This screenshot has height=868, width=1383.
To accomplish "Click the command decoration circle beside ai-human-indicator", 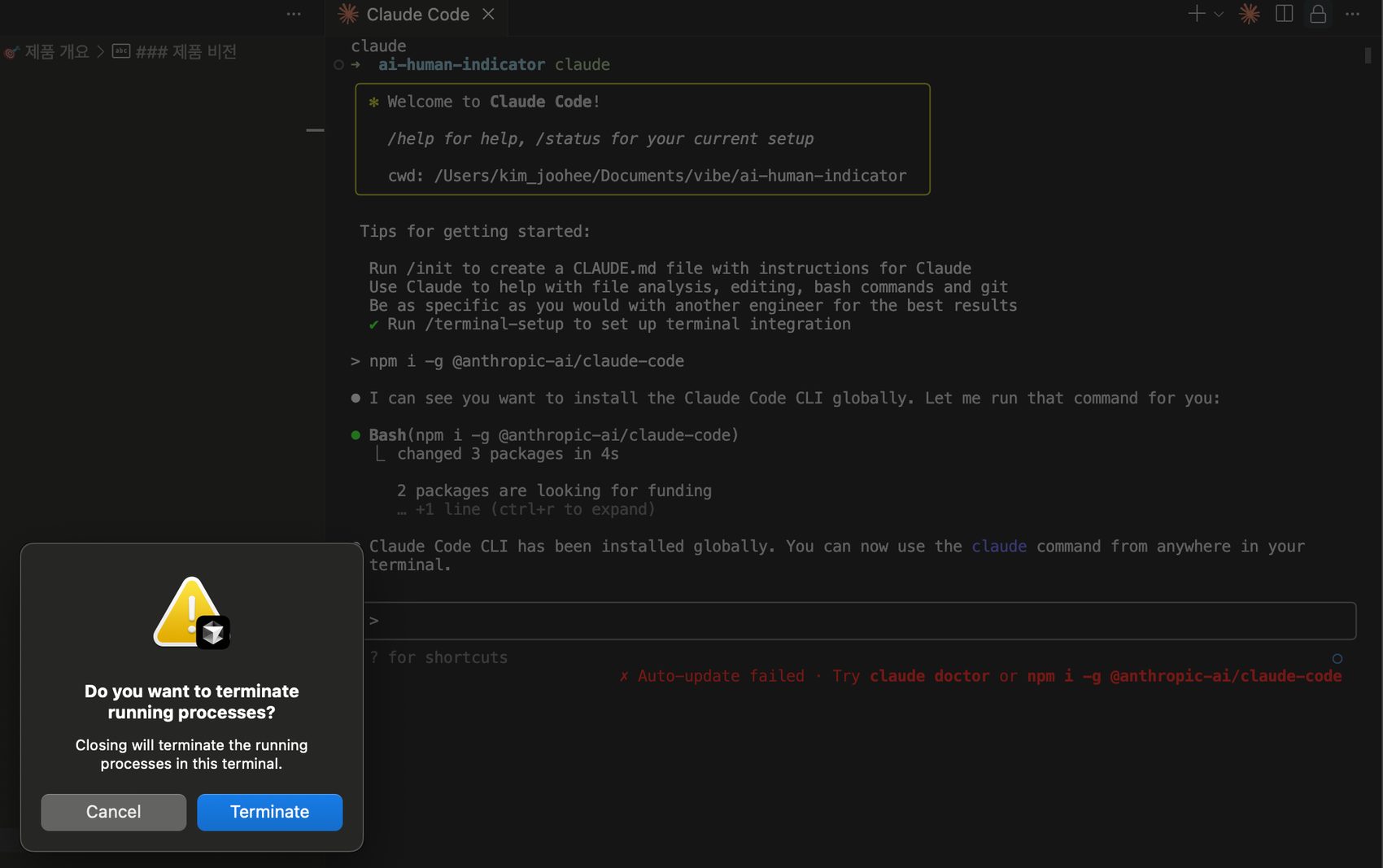I will coord(338,65).
